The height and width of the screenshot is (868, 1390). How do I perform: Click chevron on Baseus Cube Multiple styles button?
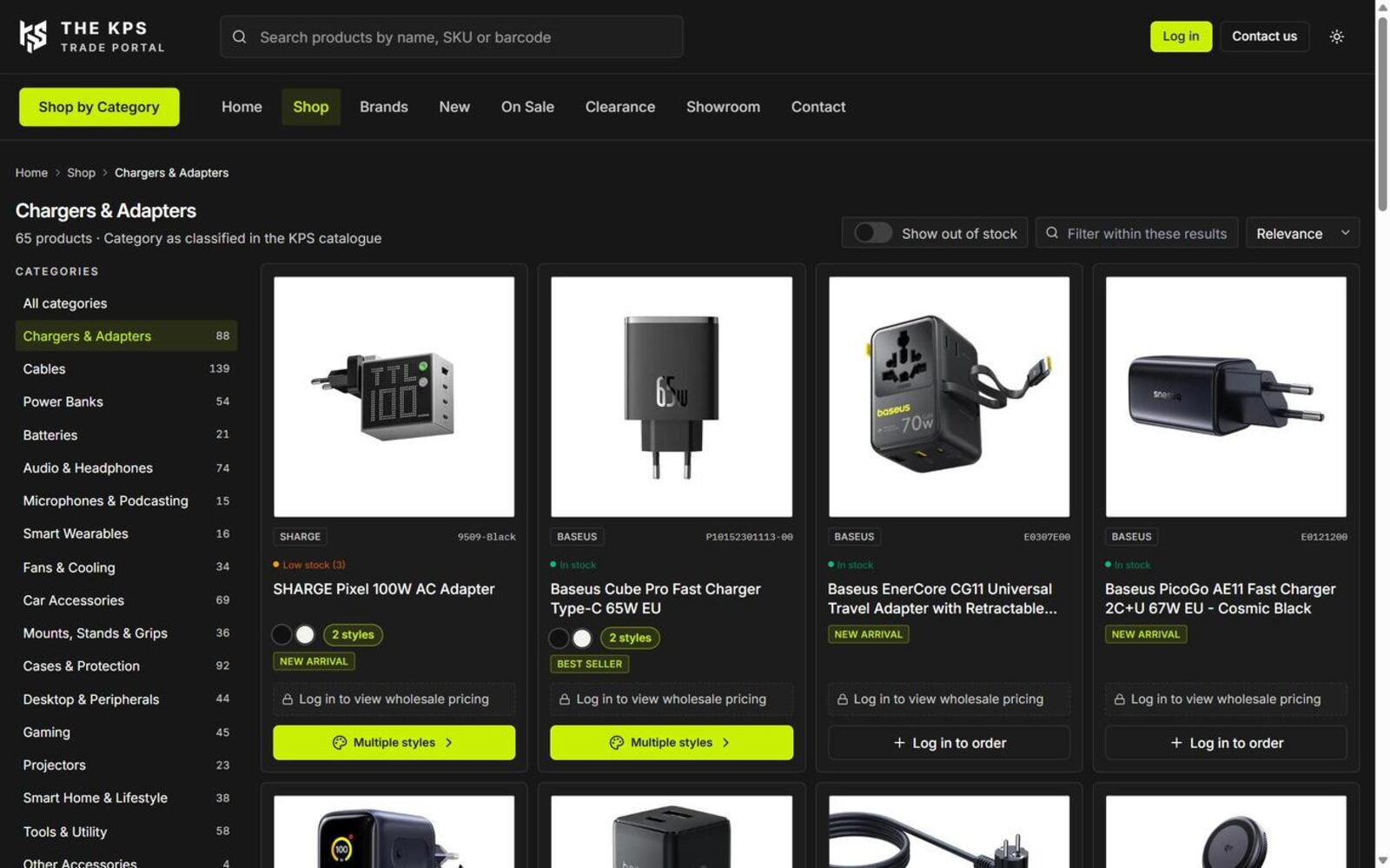[x=726, y=743]
